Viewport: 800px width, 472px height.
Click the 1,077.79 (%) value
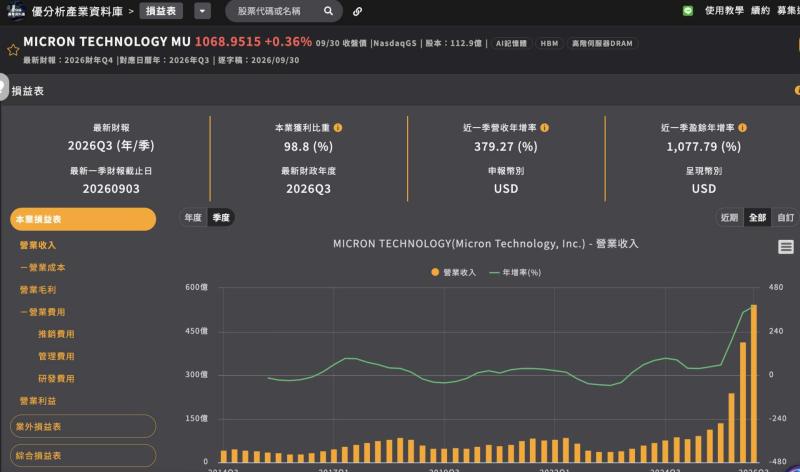[704, 147]
